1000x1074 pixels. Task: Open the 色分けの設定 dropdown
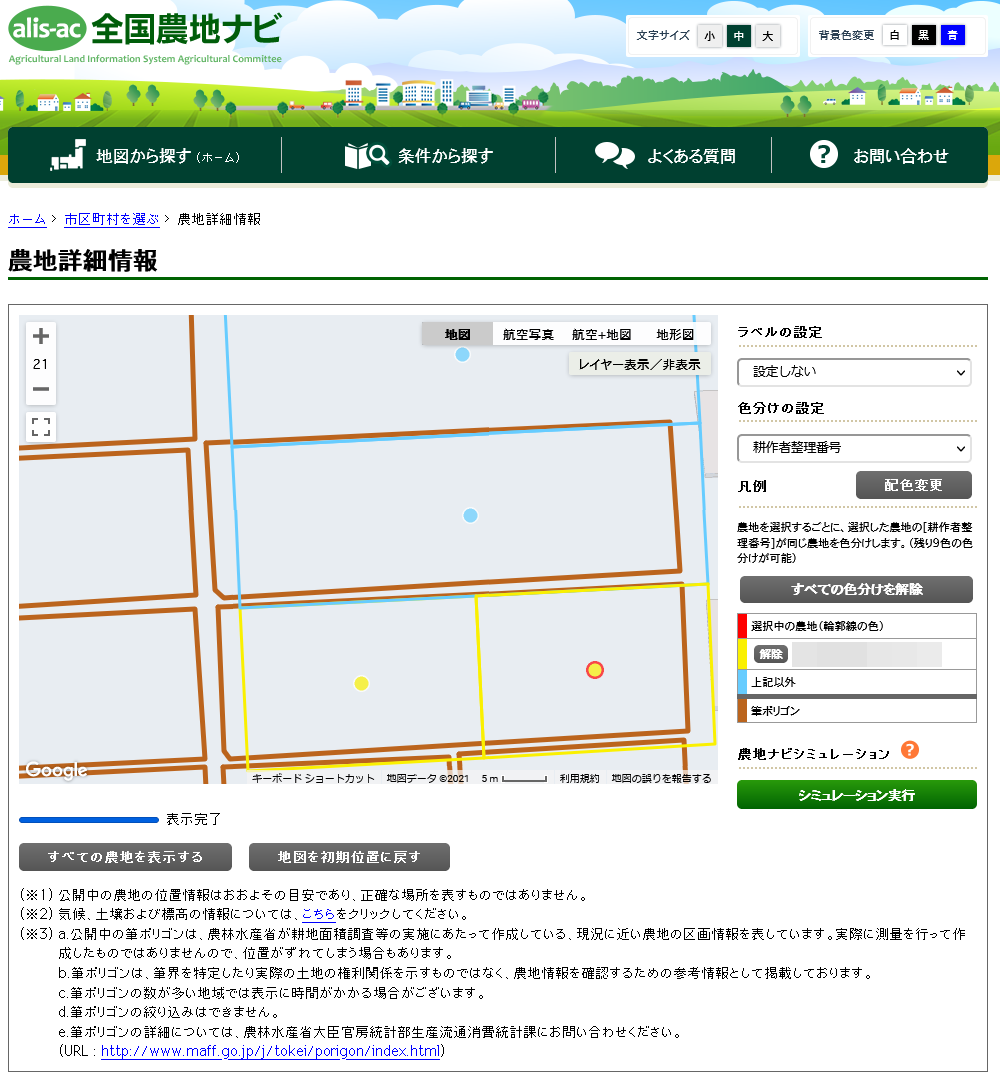click(854, 448)
